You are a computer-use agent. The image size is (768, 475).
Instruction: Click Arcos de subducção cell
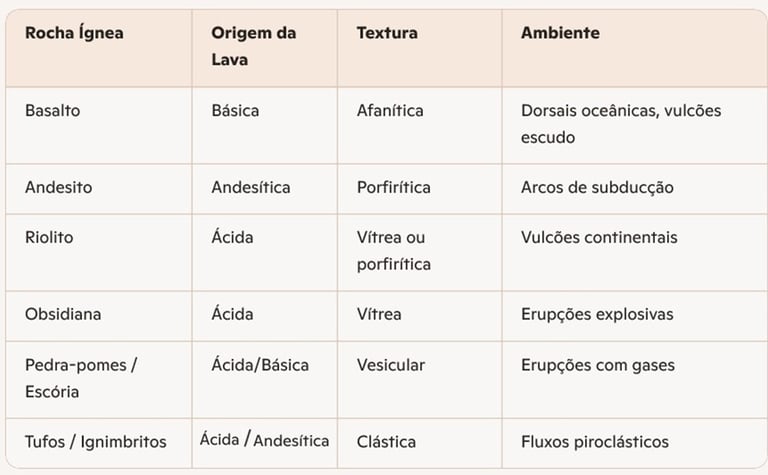coord(597,188)
